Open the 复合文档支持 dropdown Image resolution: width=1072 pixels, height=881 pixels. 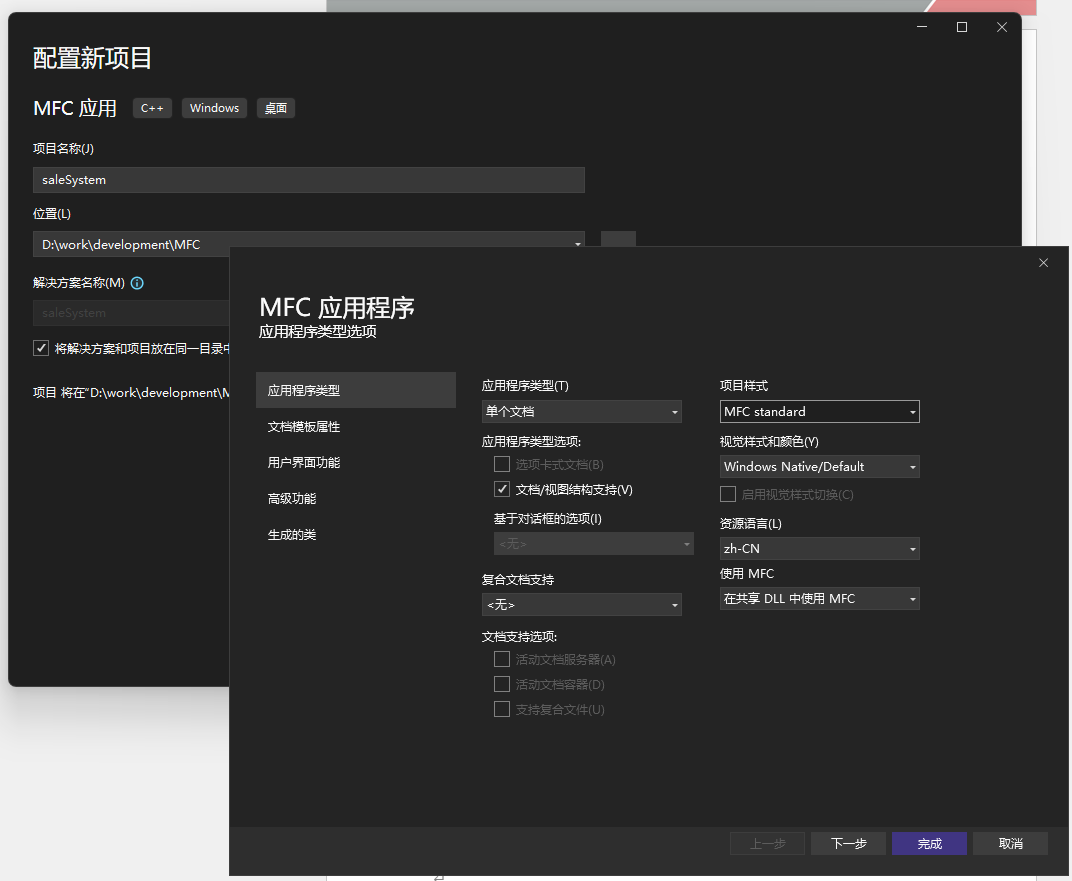click(581, 605)
